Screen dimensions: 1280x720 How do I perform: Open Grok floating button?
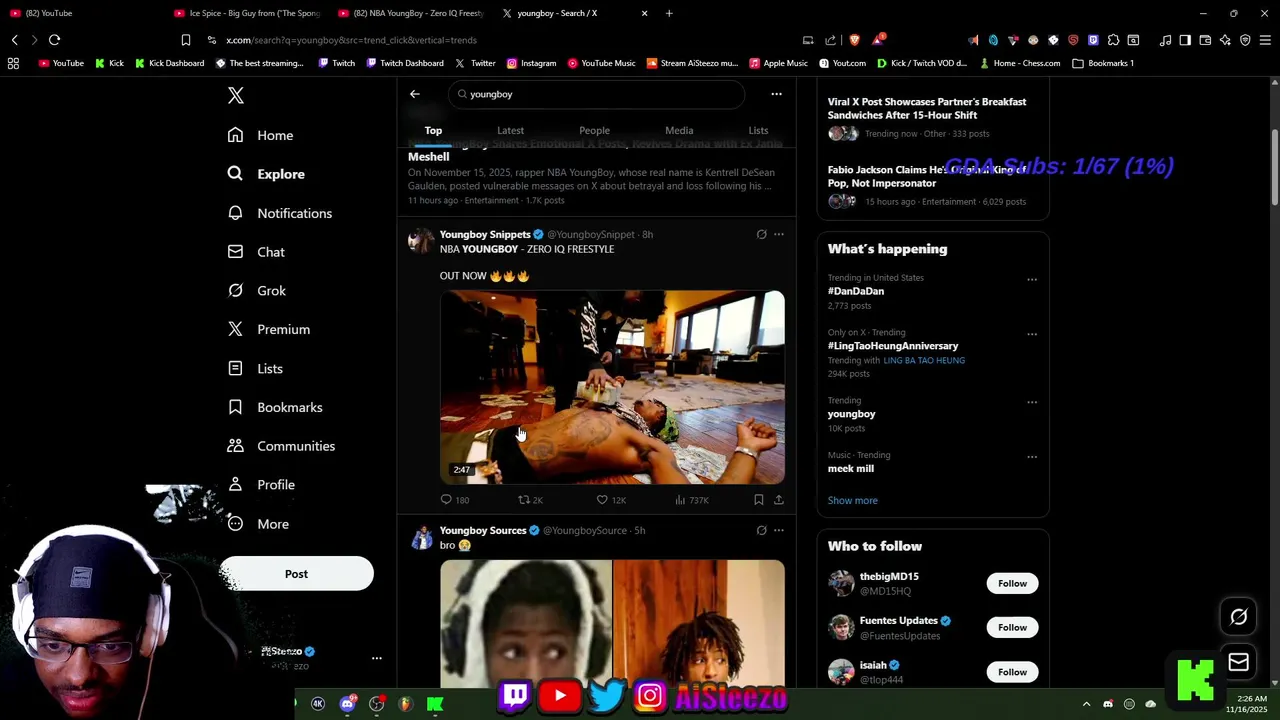point(1238,617)
